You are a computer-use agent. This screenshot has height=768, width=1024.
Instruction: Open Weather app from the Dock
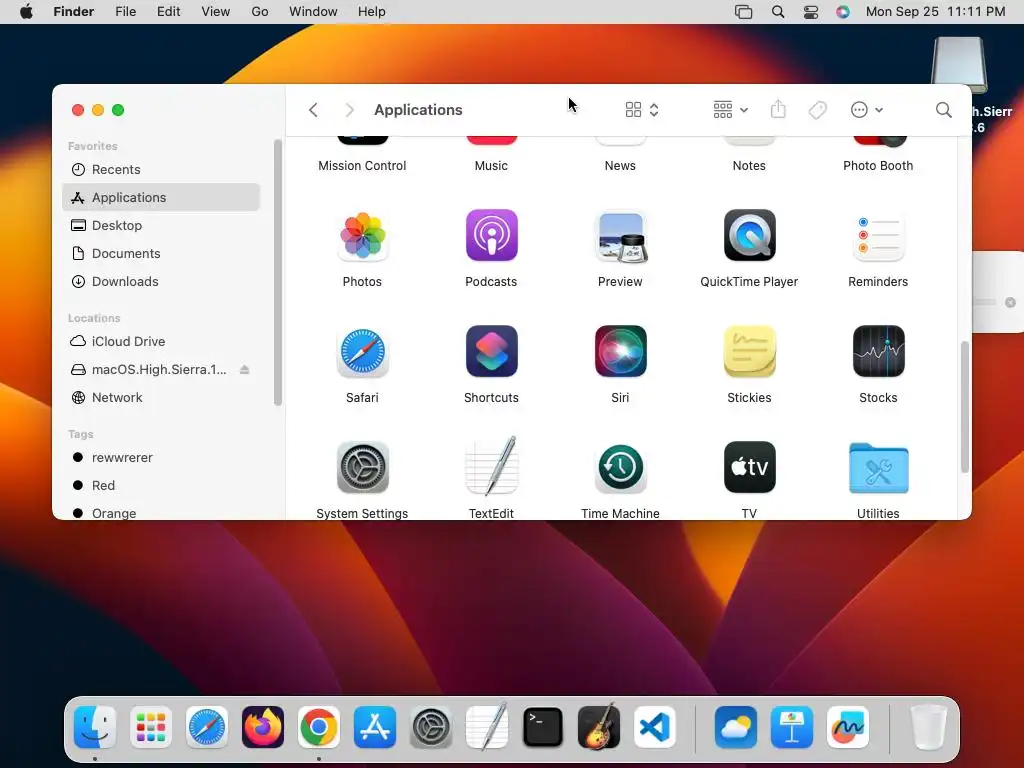tap(736, 727)
